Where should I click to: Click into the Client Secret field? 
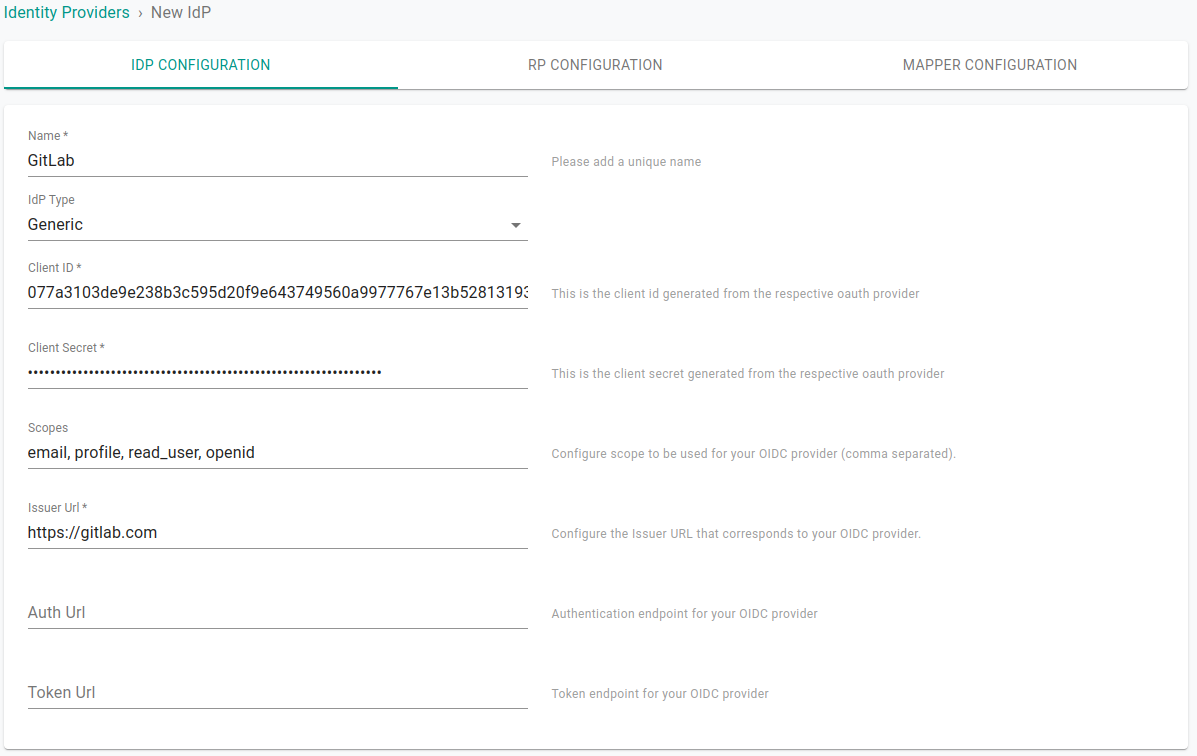[x=277, y=373]
